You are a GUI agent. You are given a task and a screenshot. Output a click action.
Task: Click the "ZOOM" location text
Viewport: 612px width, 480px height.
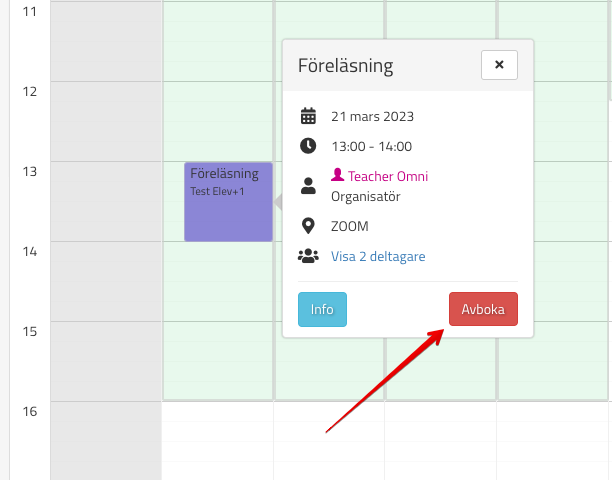pos(350,226)
